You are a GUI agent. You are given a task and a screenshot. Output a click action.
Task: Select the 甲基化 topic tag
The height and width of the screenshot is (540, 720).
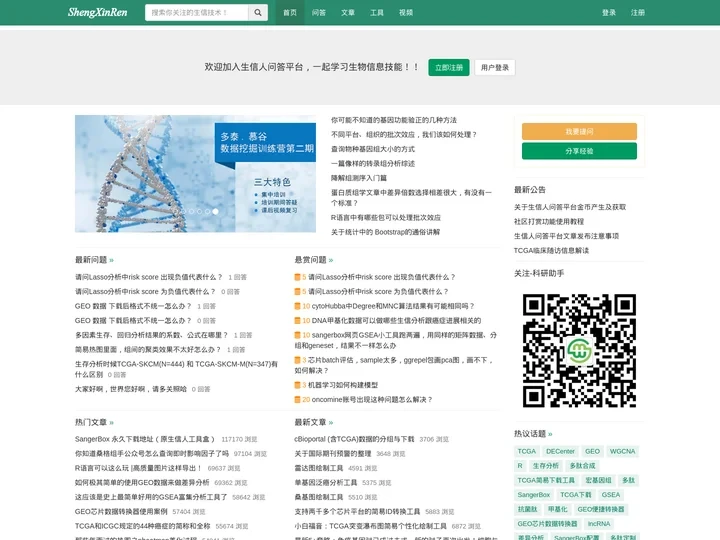click(x=557, y=510)
